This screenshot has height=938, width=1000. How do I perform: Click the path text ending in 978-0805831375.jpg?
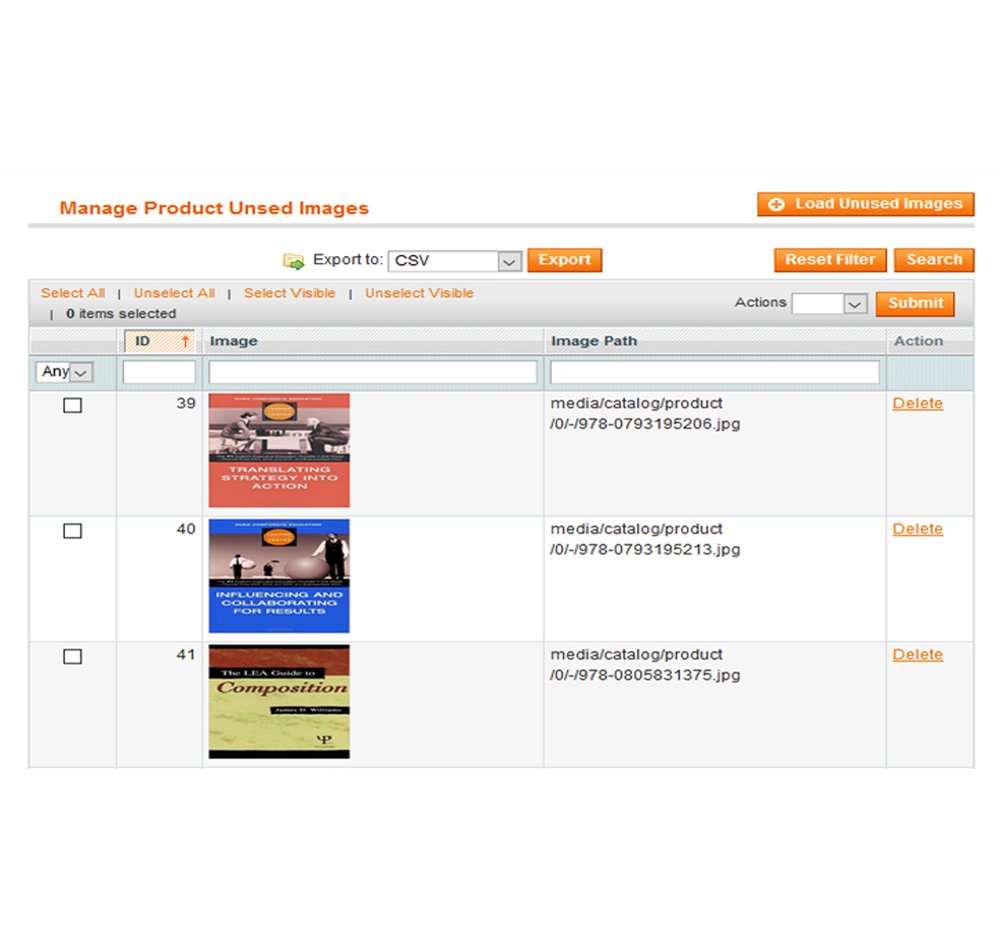pyautogui.click(x=645, y=665)
